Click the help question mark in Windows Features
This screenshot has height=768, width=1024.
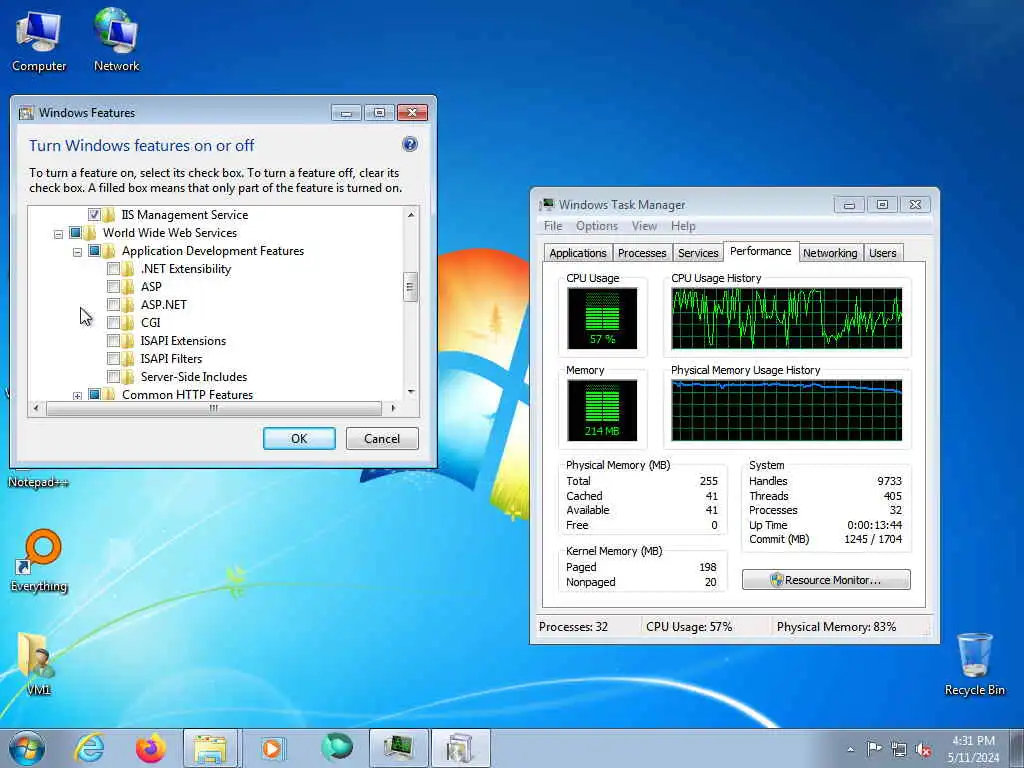(x=409, y=144)
